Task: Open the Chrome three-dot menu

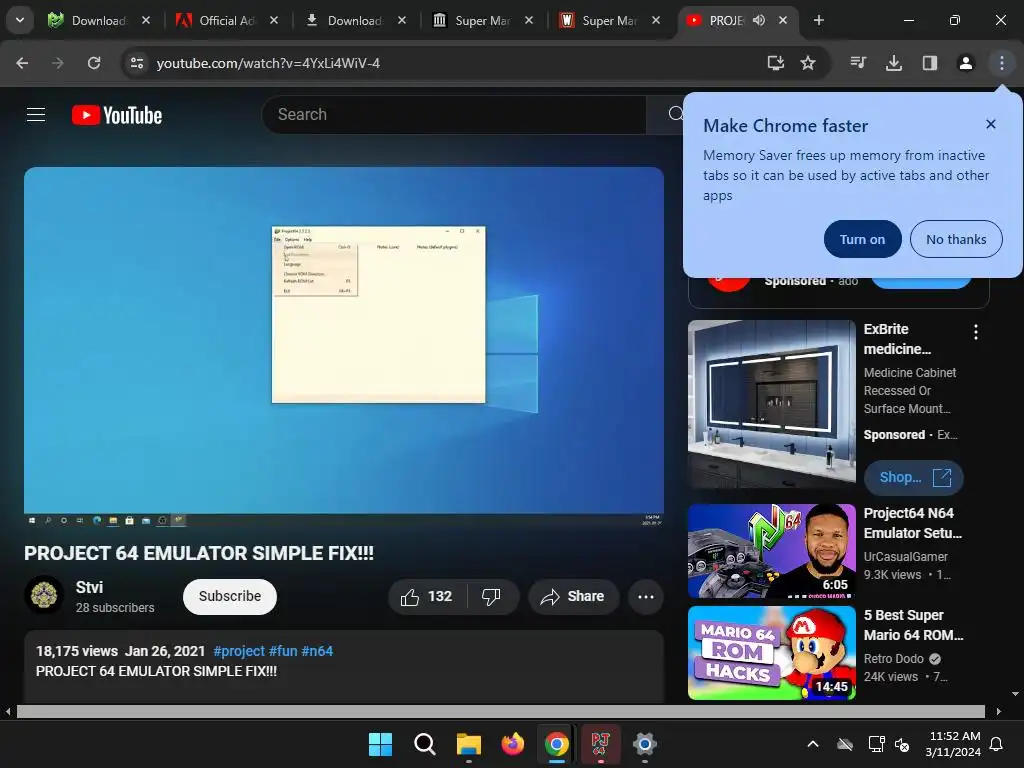Action: pyautogui.click(x=1002, y=63)
